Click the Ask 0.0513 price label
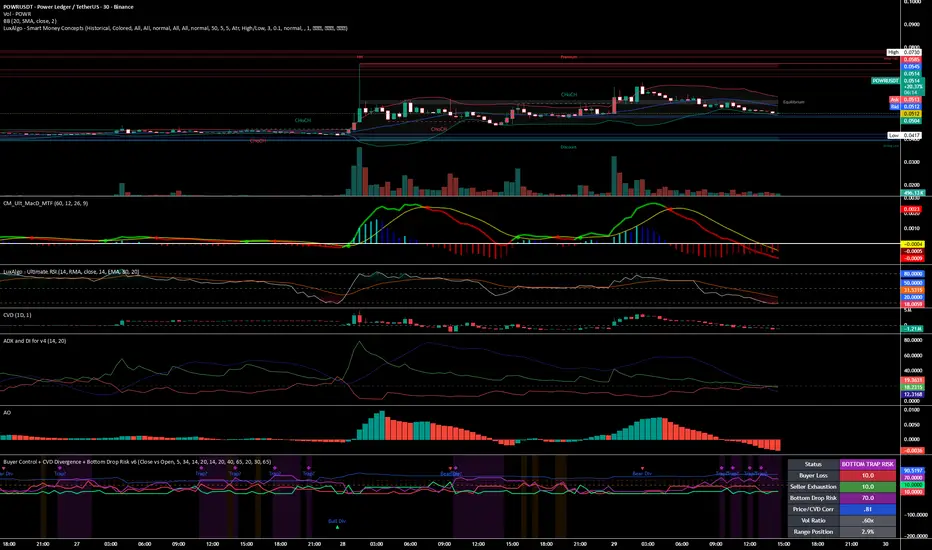Viewport: 932px width, 550px height. tap(905, 100)
